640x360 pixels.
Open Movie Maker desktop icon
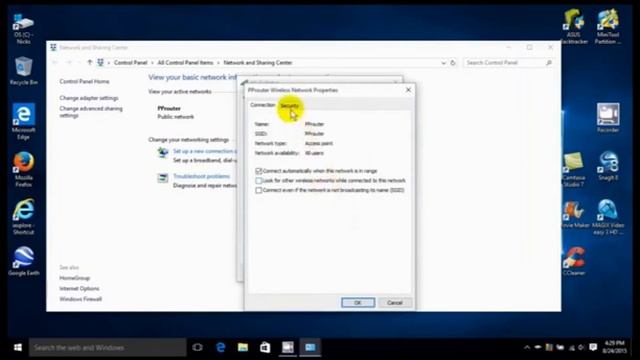click(x=575, y=214)
